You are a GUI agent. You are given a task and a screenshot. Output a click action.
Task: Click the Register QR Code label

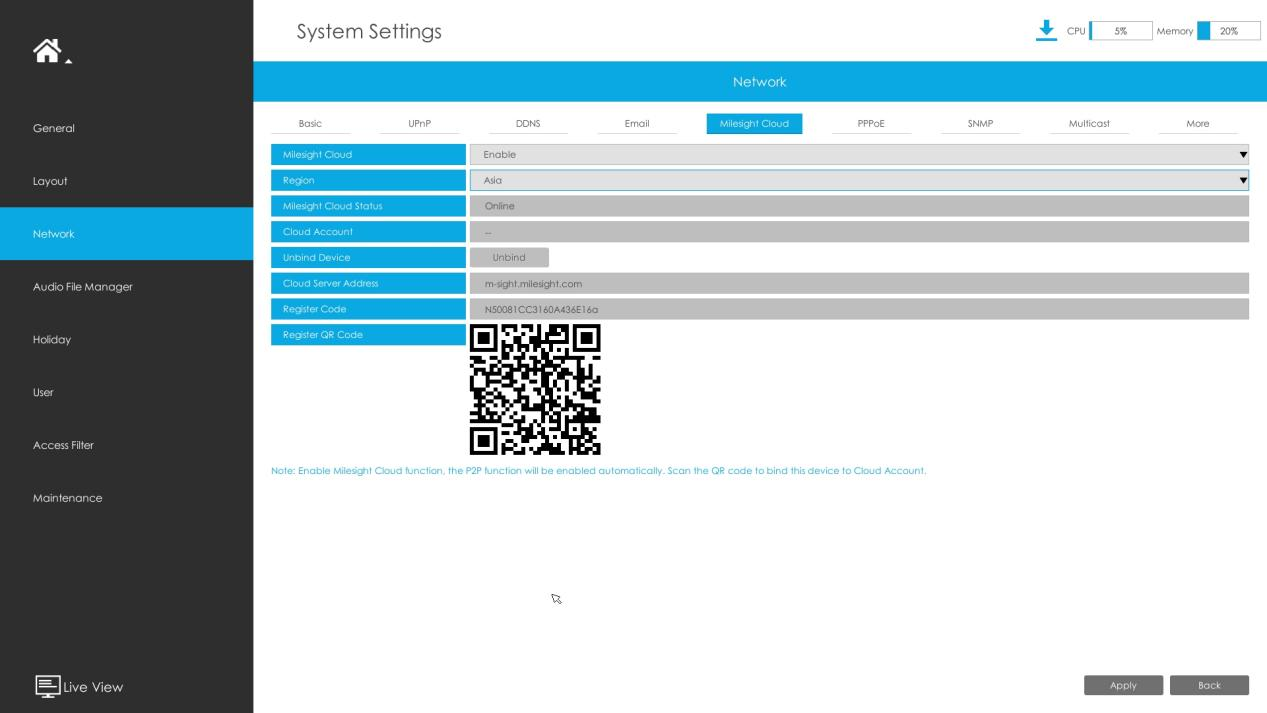tap(368, 335)
